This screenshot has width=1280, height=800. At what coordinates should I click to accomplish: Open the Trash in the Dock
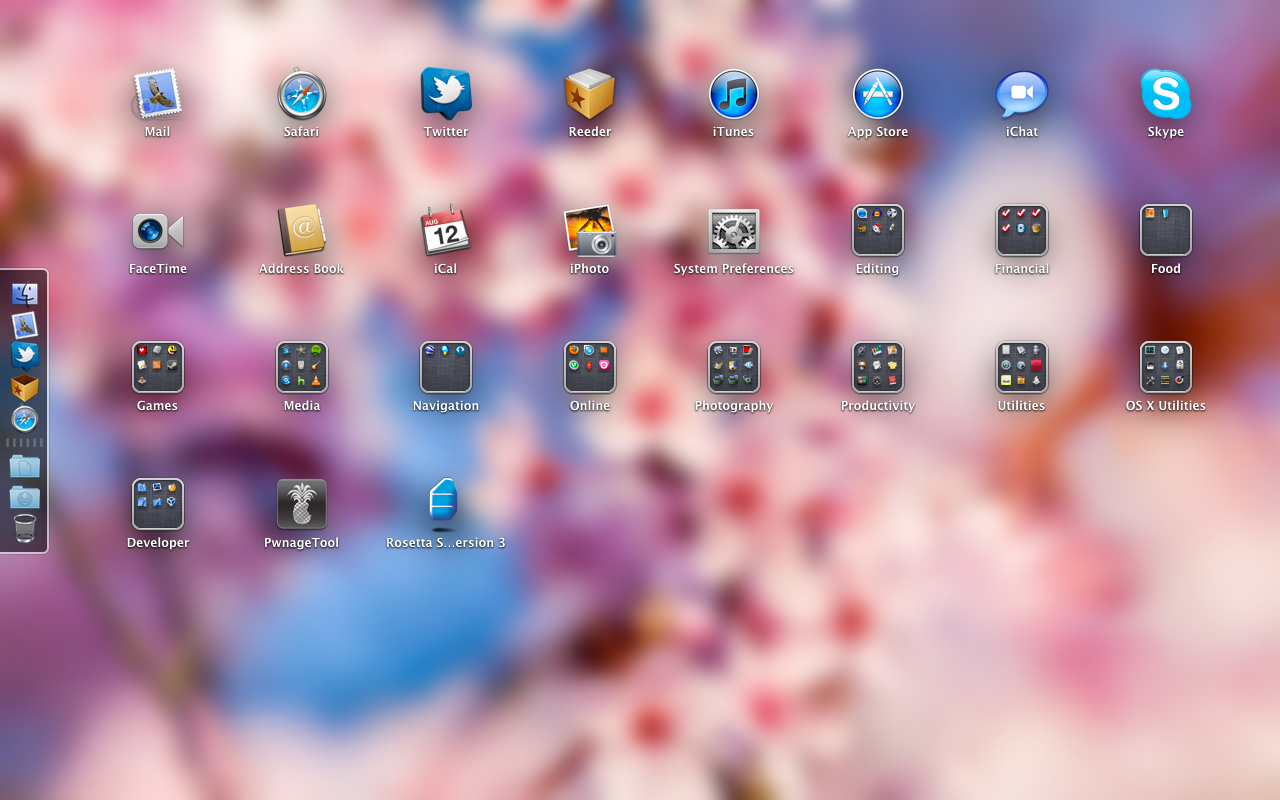[25, 528]
